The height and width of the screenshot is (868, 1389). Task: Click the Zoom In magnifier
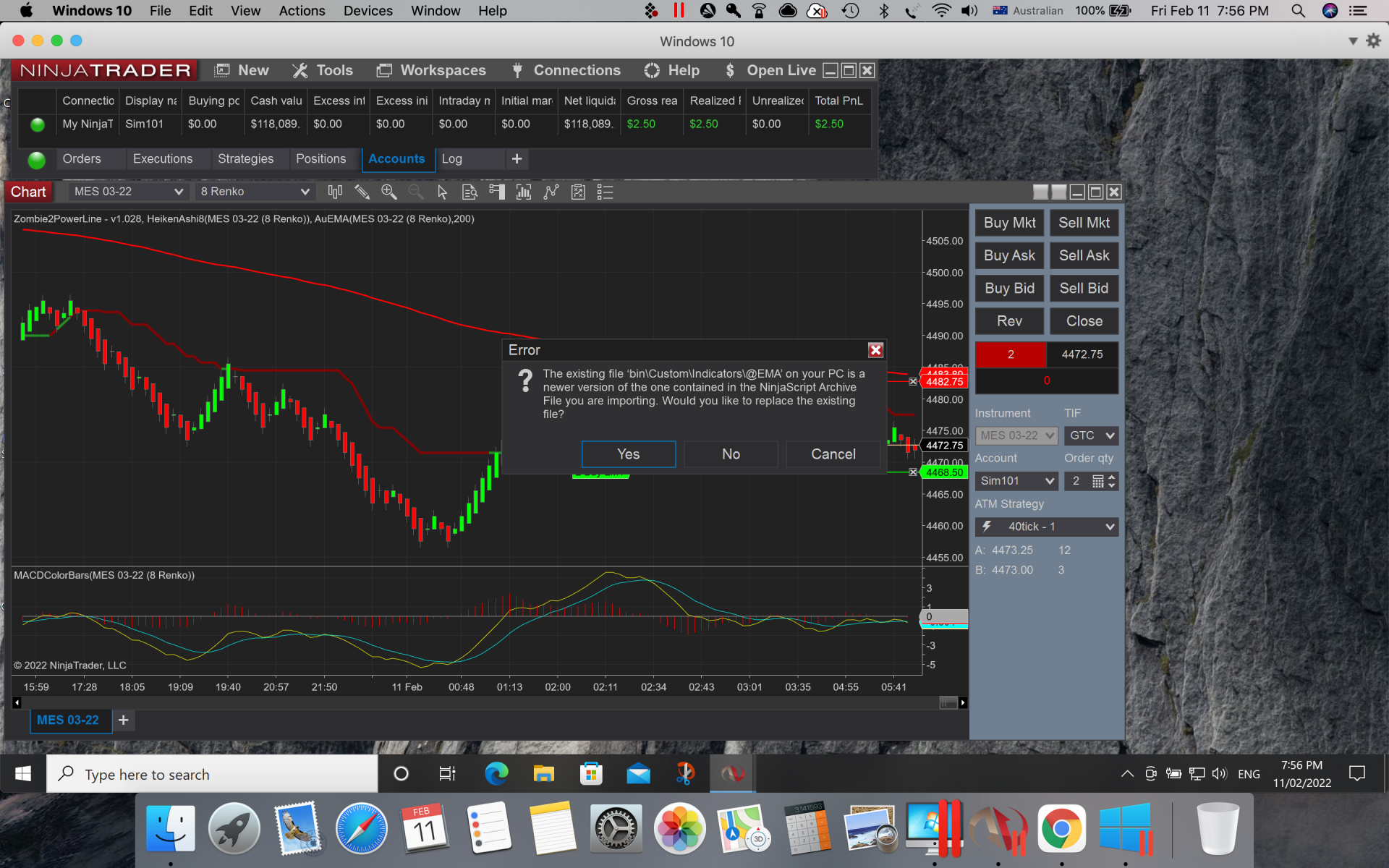click(x=389, y=192)
